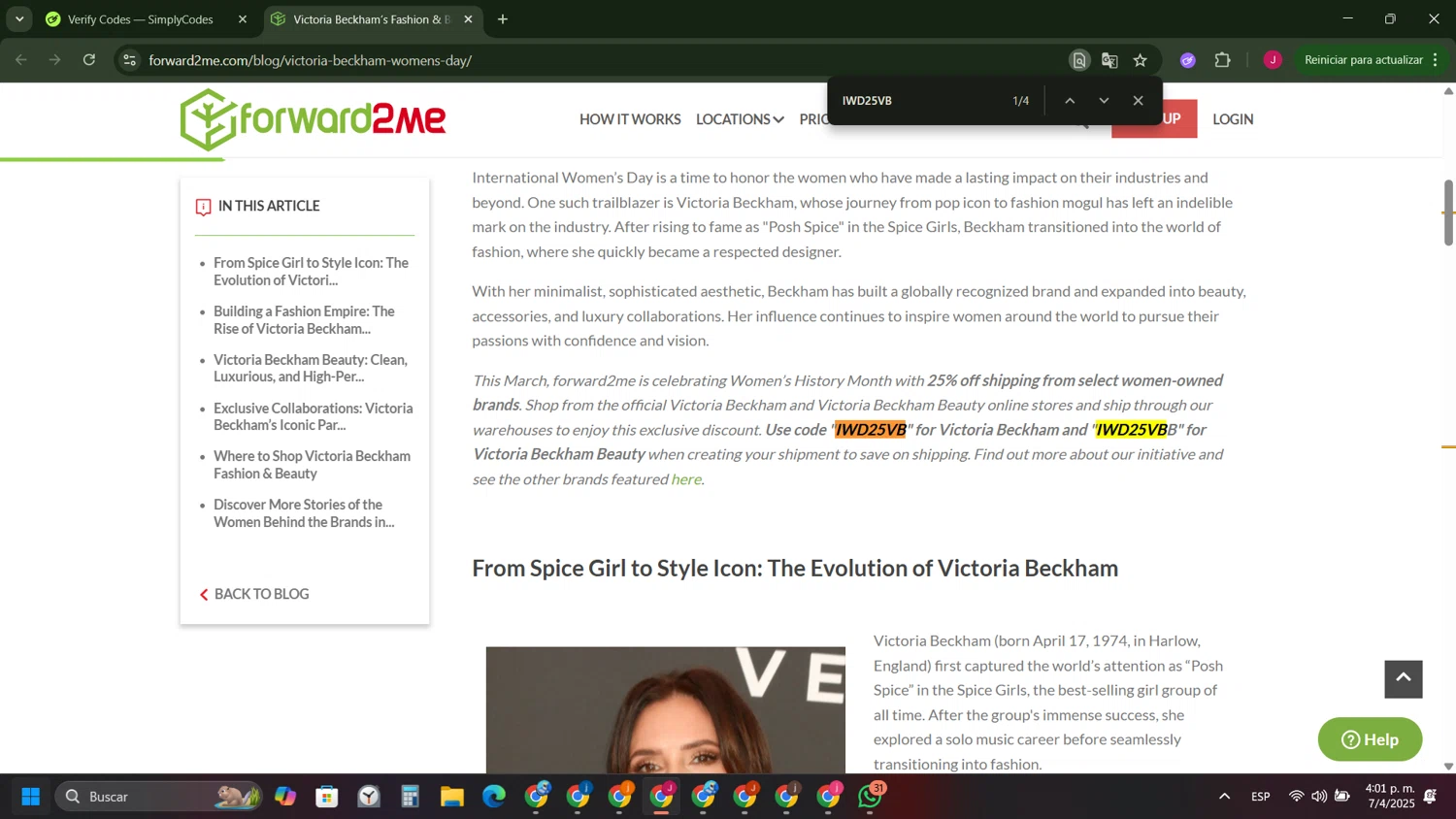Jump to next find result
The image size is (1456, 819).
tap(1104, 101)
